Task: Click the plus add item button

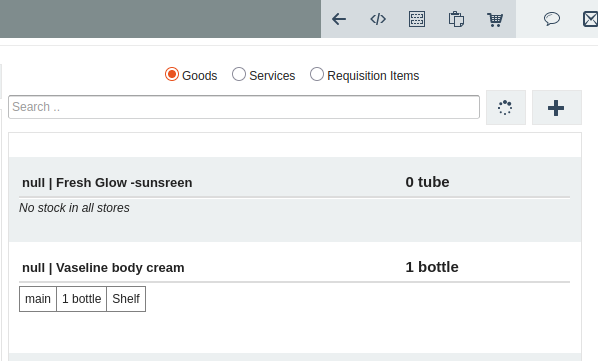Action: [x=557, y=107]
